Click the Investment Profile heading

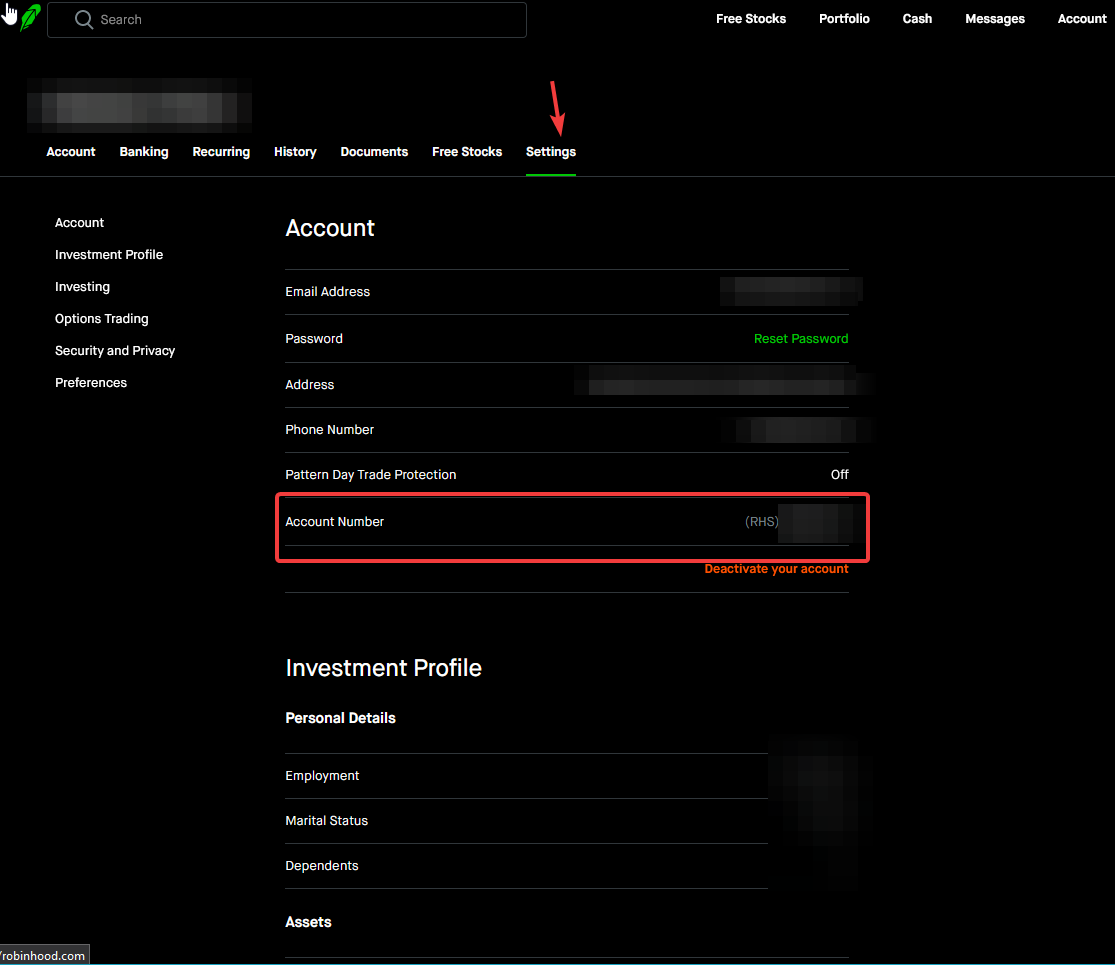tap(383, 668)
